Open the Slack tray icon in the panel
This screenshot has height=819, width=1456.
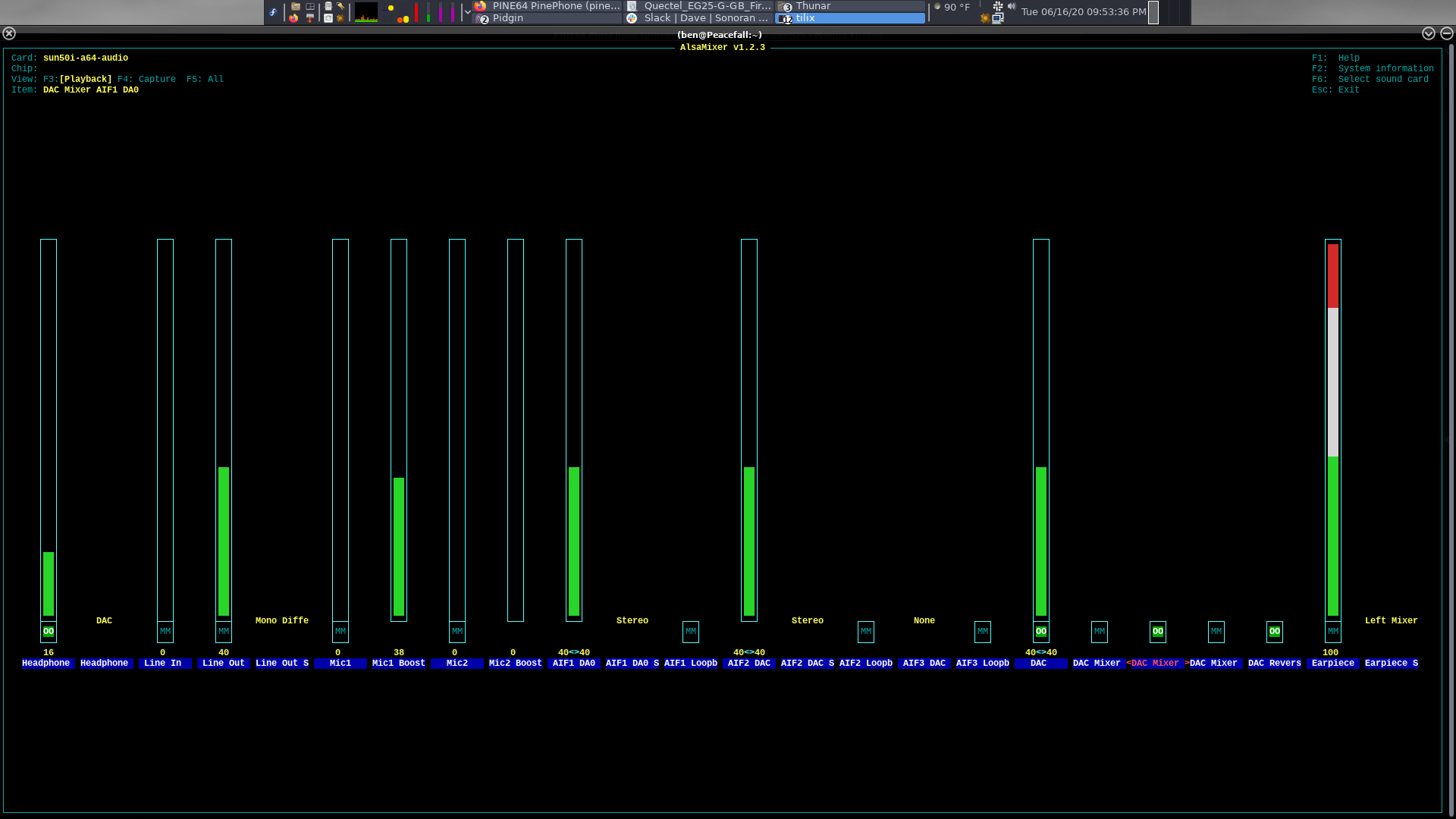pyautogui.click(x=998, y=6)
